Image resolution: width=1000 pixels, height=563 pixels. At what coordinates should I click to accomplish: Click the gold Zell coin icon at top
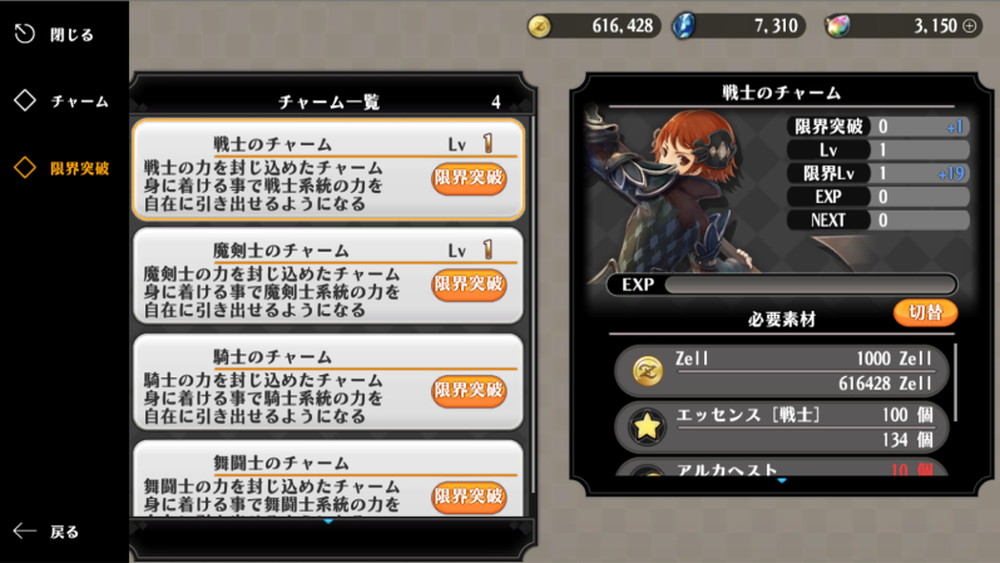pos(540,26)
